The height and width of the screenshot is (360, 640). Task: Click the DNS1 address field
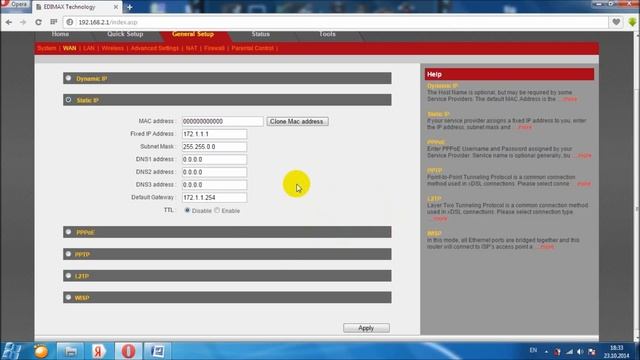coord(214,159)
